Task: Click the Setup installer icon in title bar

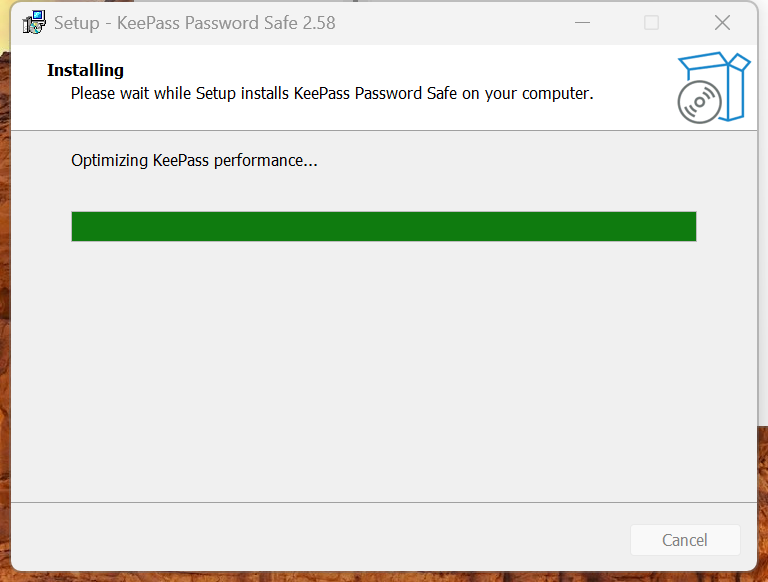Action: (34, 22)
